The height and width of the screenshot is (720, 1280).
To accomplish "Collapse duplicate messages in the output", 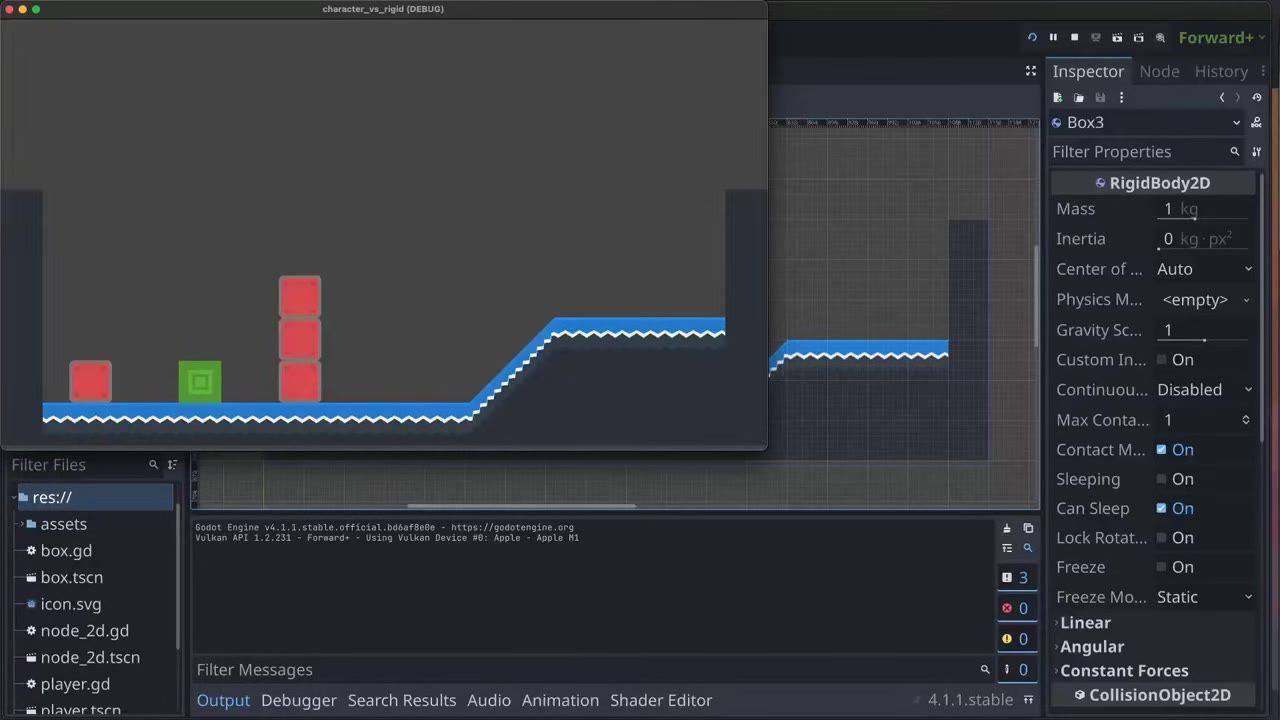I will coord(1007,548).
